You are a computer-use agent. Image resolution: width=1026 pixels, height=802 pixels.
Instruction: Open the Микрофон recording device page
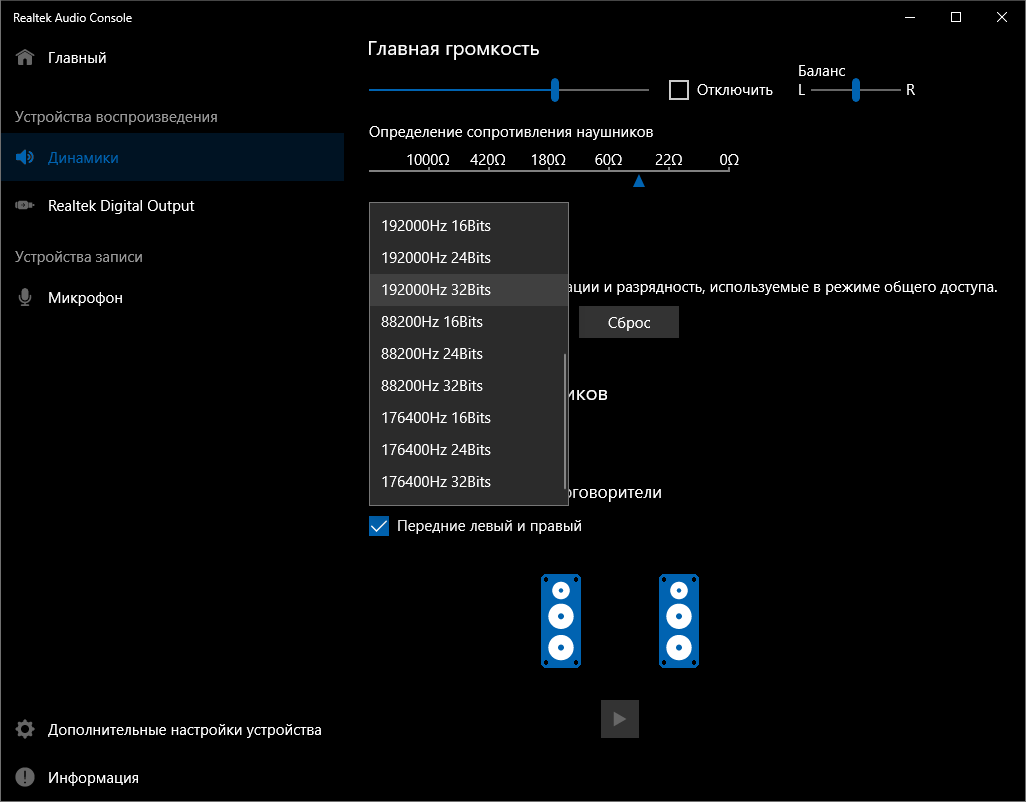click(85, 298)
